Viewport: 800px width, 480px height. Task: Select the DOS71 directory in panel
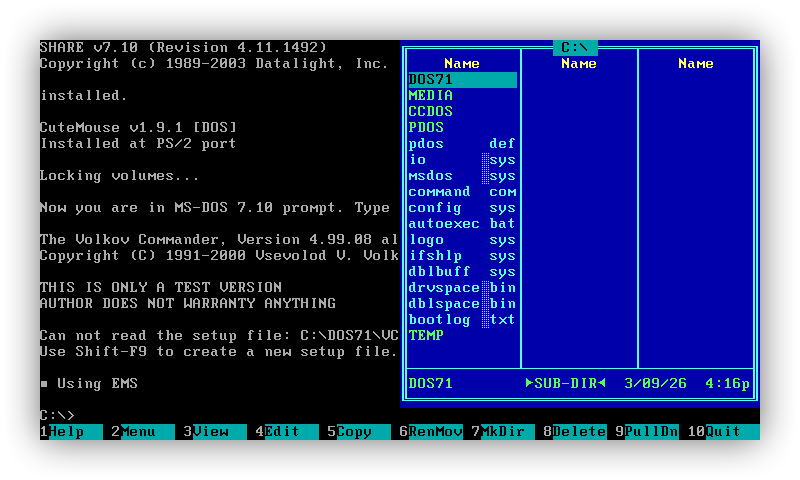click(462, 80)
